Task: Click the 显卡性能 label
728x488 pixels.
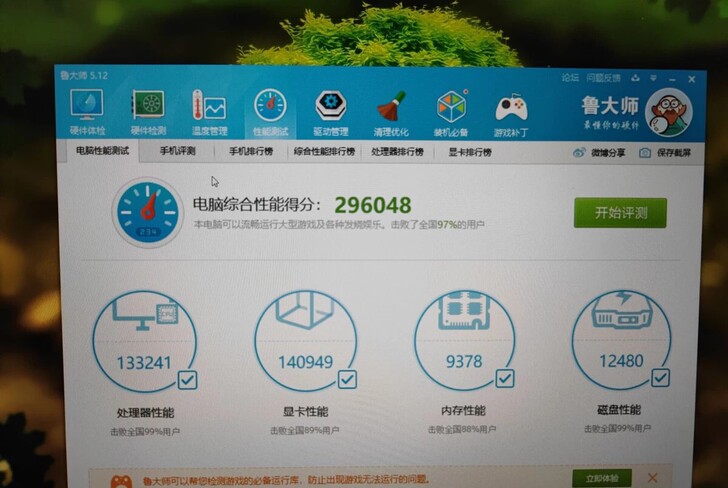Action: (305, 411)
